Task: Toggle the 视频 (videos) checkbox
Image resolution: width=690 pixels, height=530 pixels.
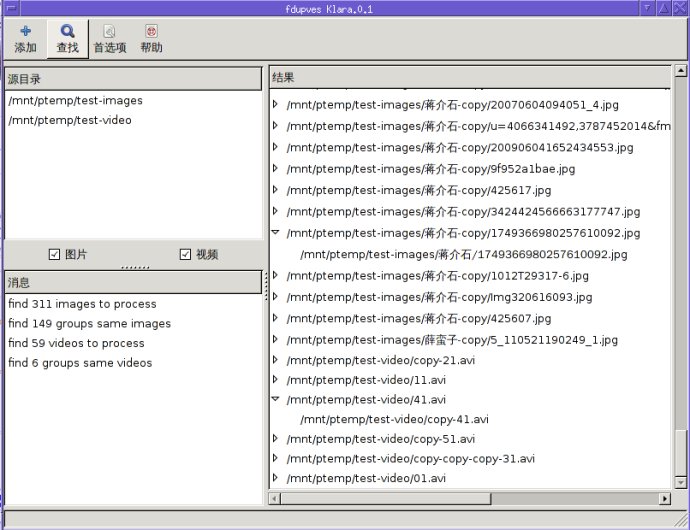Action: pos(185,254)
